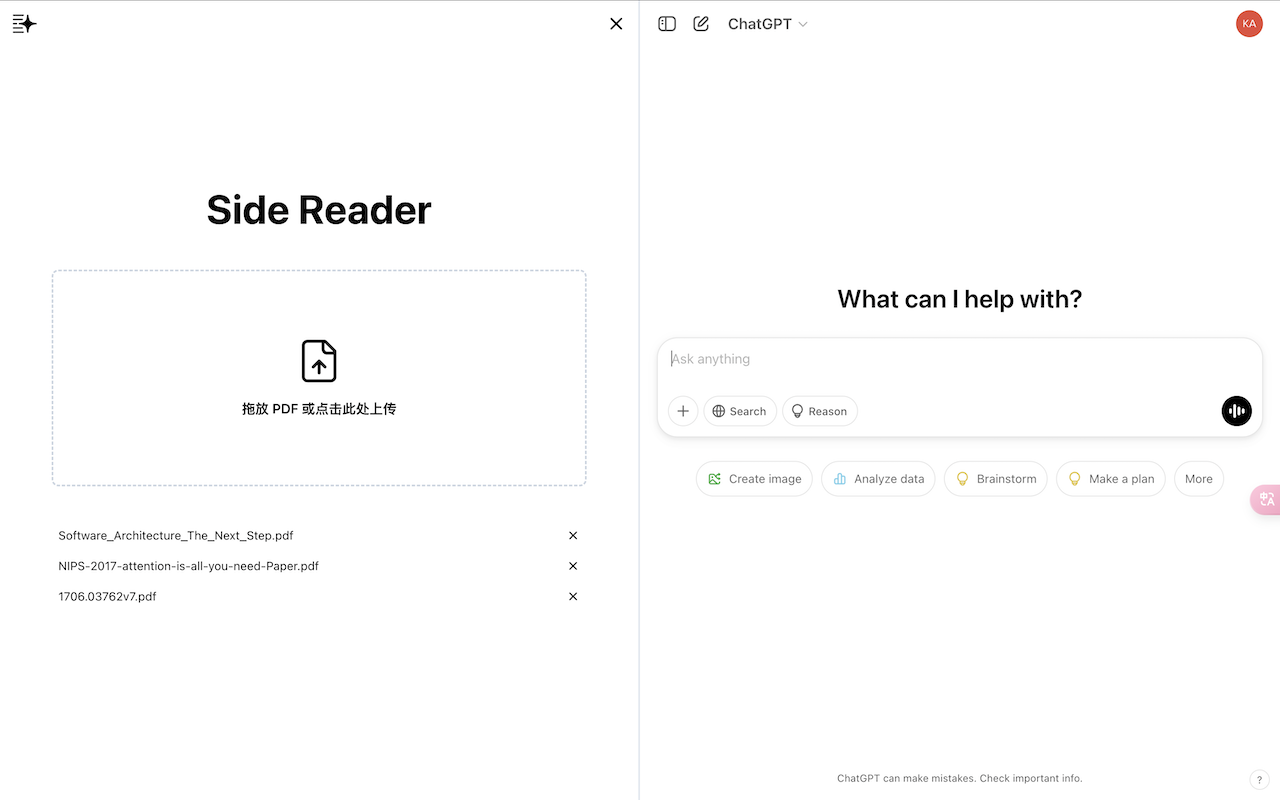Click the pink translate extension icon
The image size is (1280, 800).
point(1266,500)
